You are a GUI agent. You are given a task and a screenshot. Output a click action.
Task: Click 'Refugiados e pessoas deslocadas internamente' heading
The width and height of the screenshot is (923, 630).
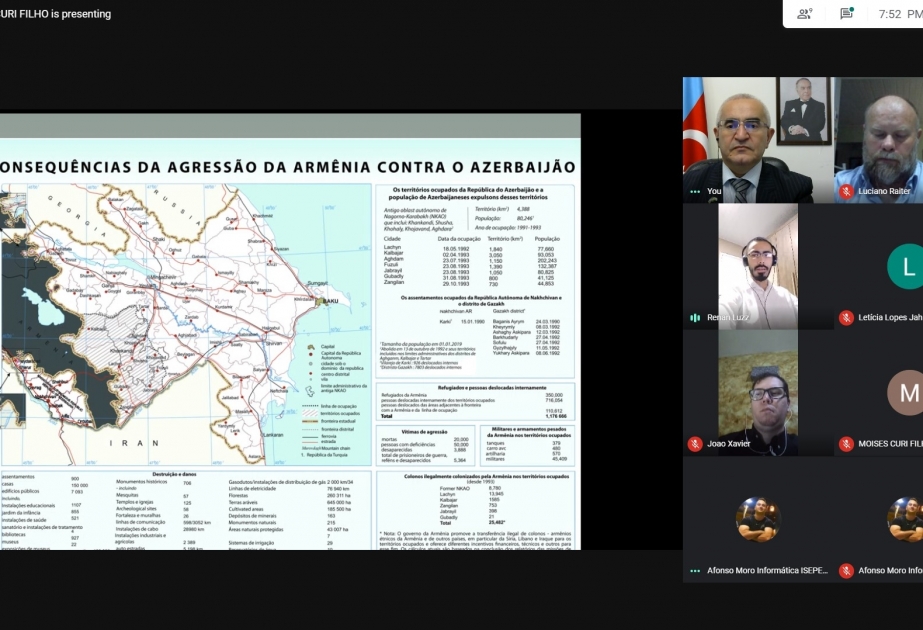click(x=492, y=388)
